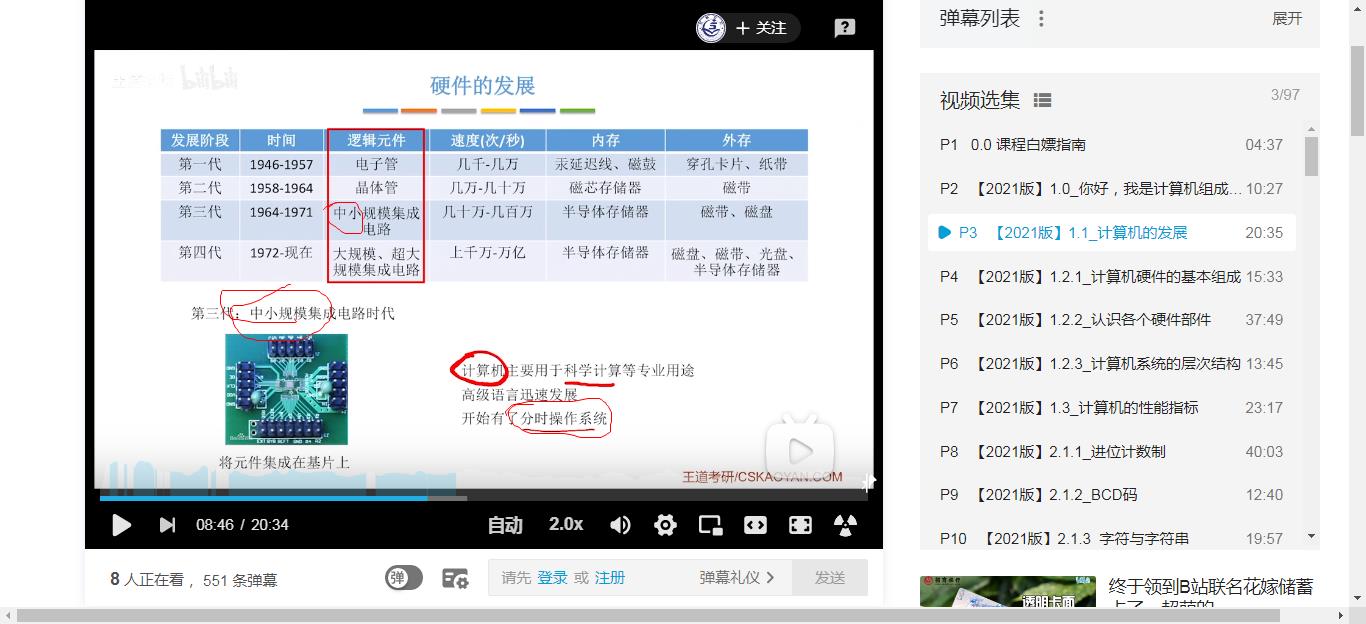Select P3 1.1 计算机的发展
The width and height of the screenshot is (1366, 624).
(x=1111, y=232)
